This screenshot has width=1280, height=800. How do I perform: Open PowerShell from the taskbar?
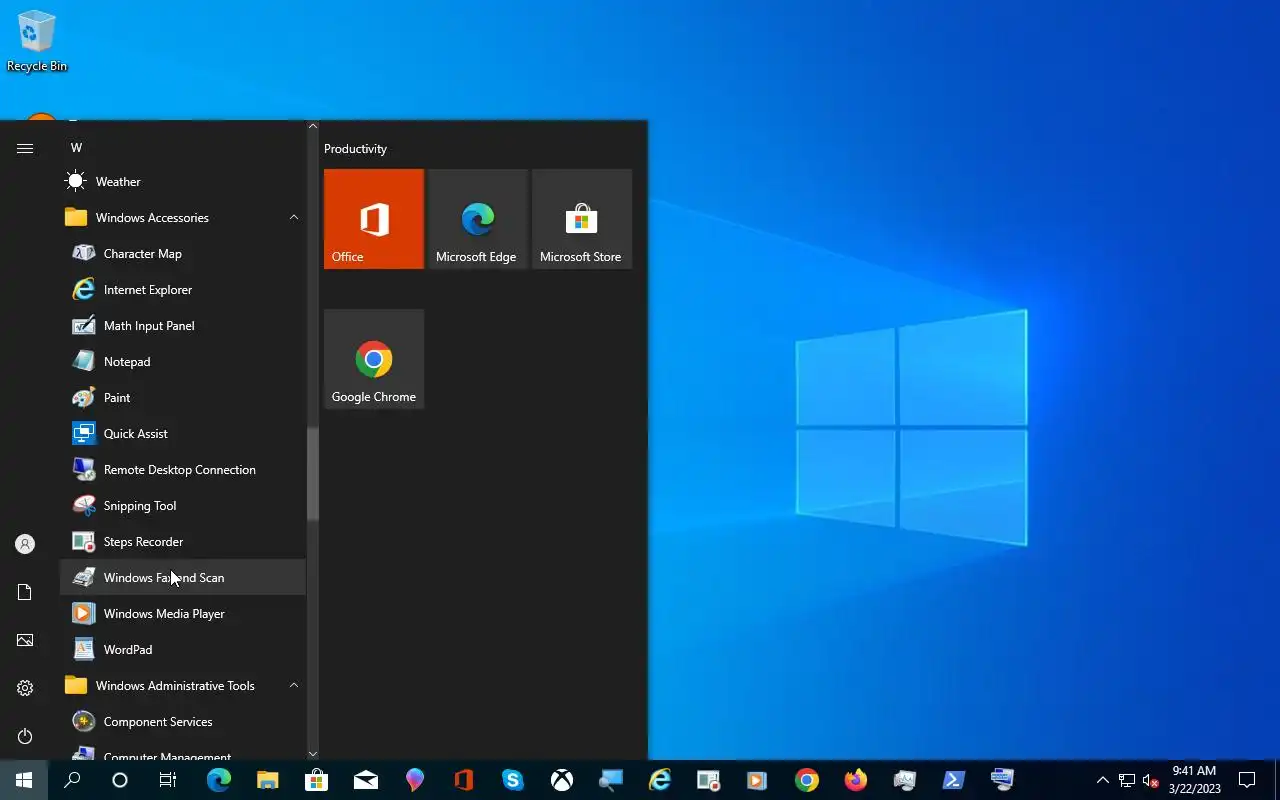point(954,780)
